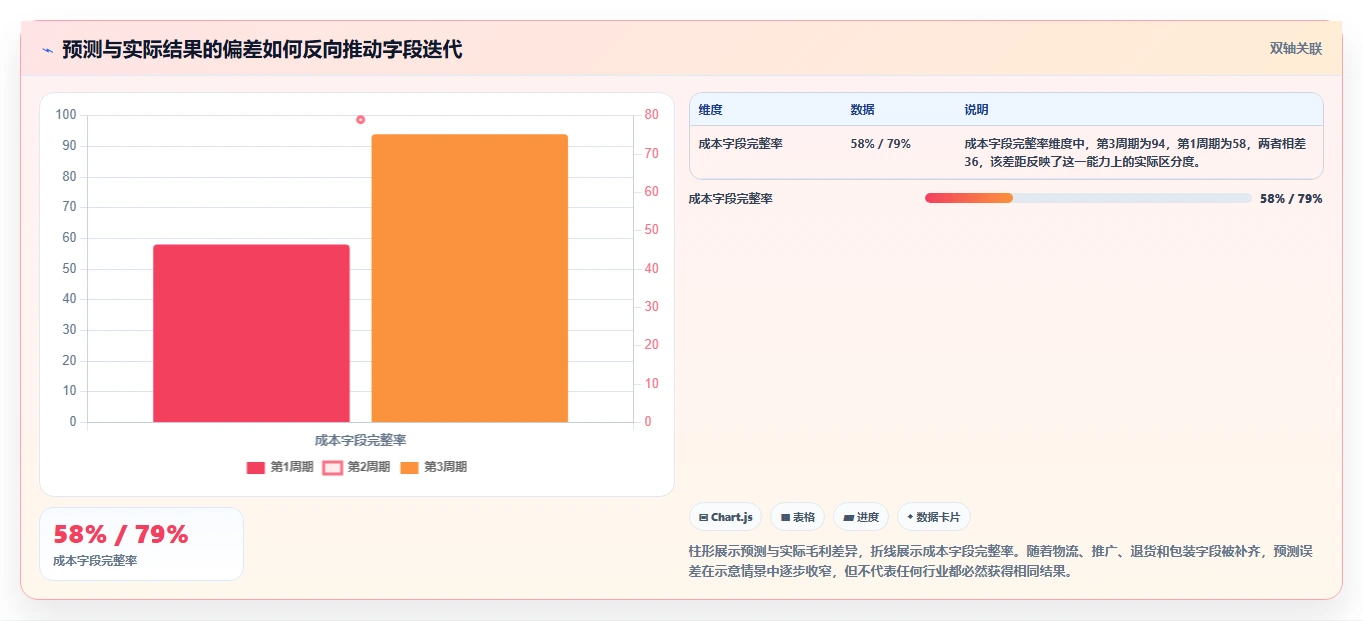
Task: Select the 进度 tag chip
Action: tap(861, 517)
